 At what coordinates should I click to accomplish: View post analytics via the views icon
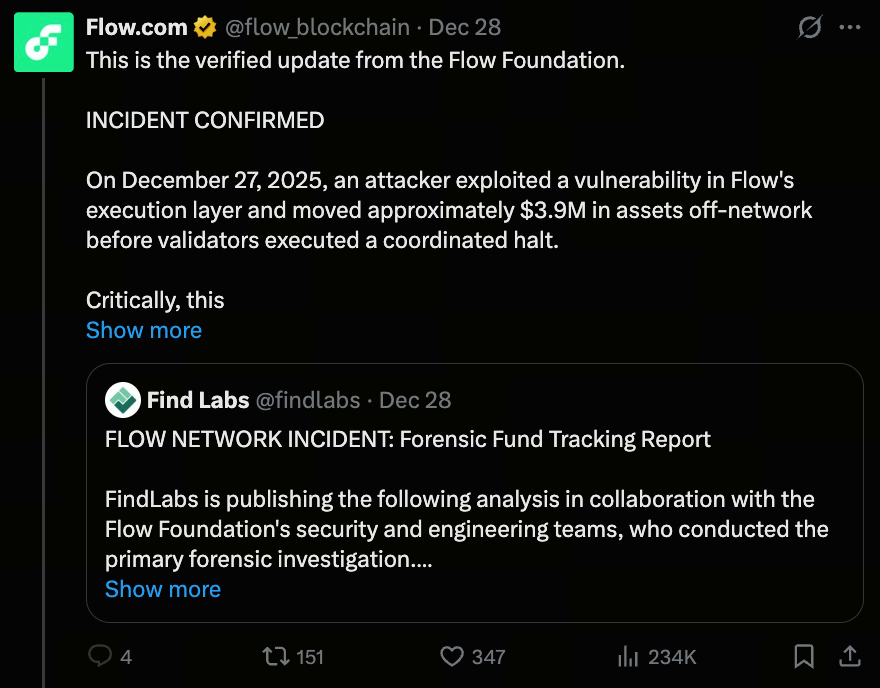click(628, 656)
